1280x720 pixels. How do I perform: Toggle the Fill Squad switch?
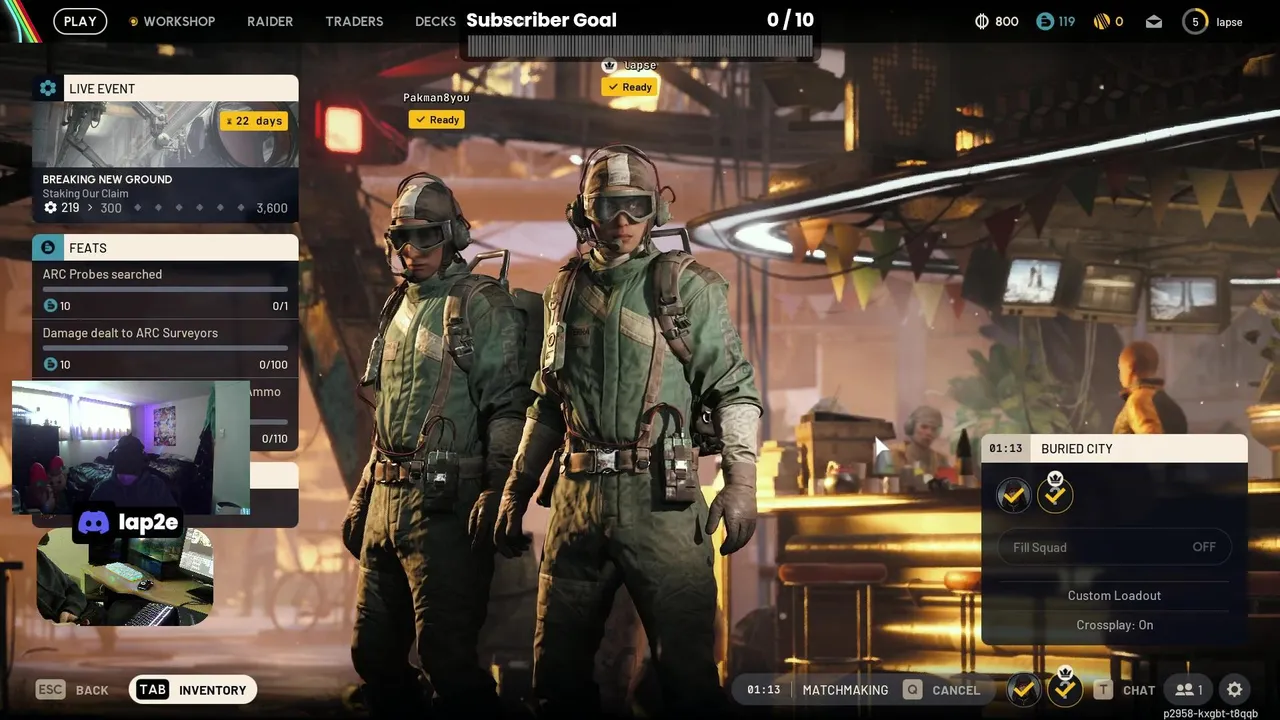1114,547
